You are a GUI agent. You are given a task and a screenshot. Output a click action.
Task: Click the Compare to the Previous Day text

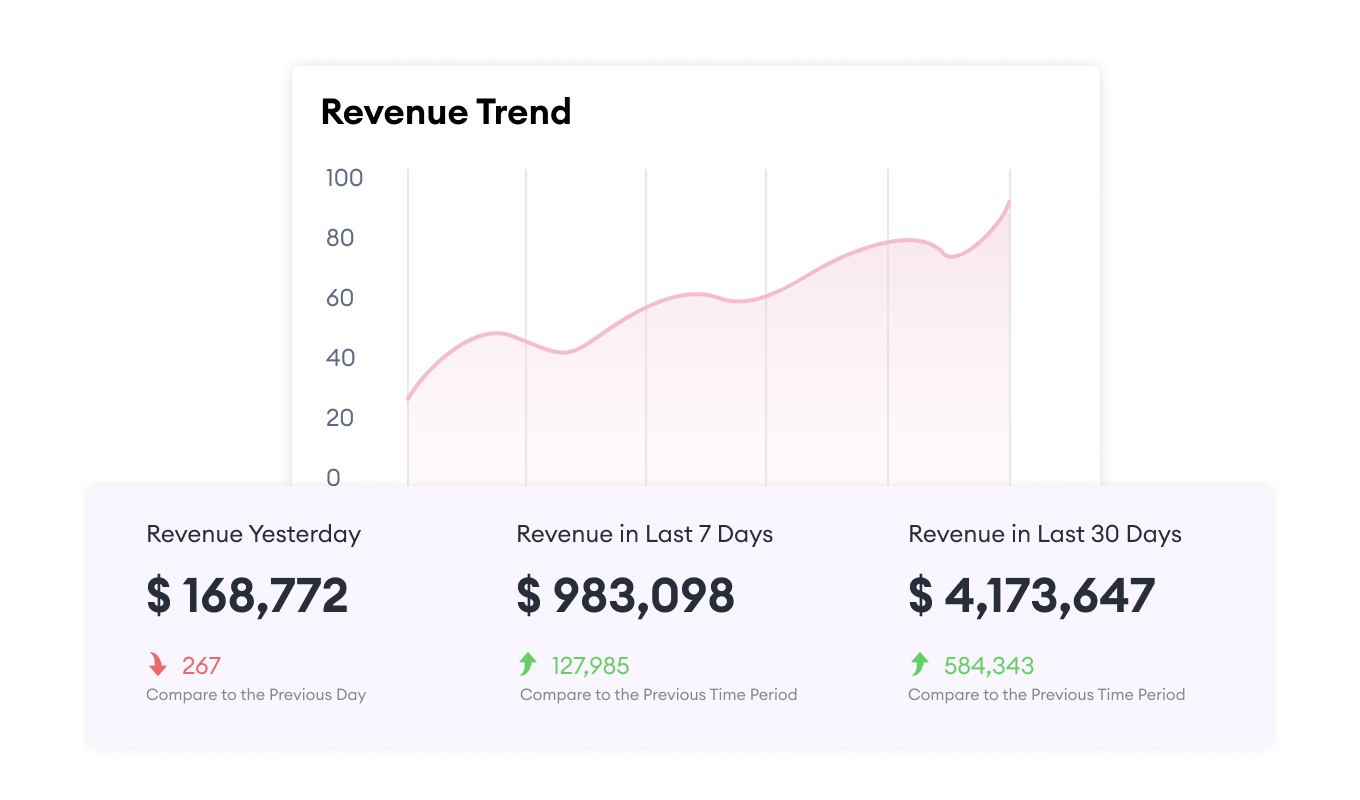click(256, 695)
